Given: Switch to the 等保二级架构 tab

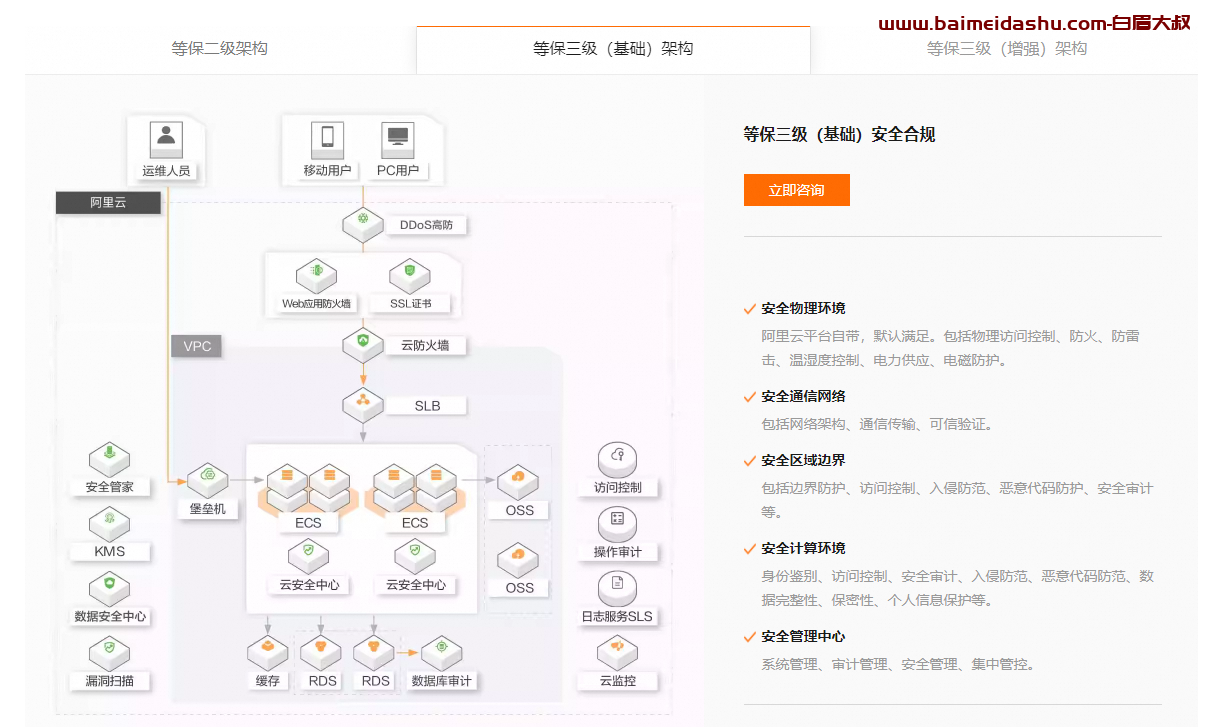Looking at the screenshot, I should tap(219, 48).
